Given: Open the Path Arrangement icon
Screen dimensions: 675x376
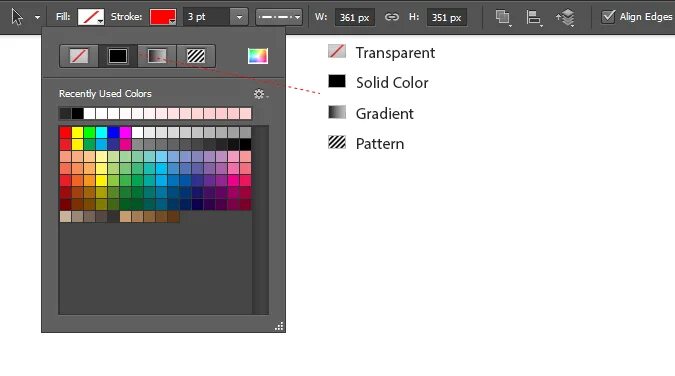Looking at the screenshot, I should pos(566,18).
